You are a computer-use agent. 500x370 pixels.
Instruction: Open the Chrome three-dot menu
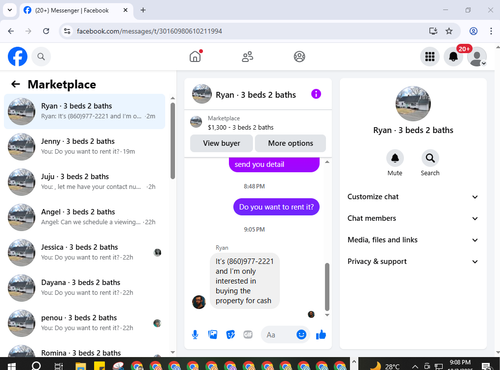pyautogui.click(x=491, y=31)
